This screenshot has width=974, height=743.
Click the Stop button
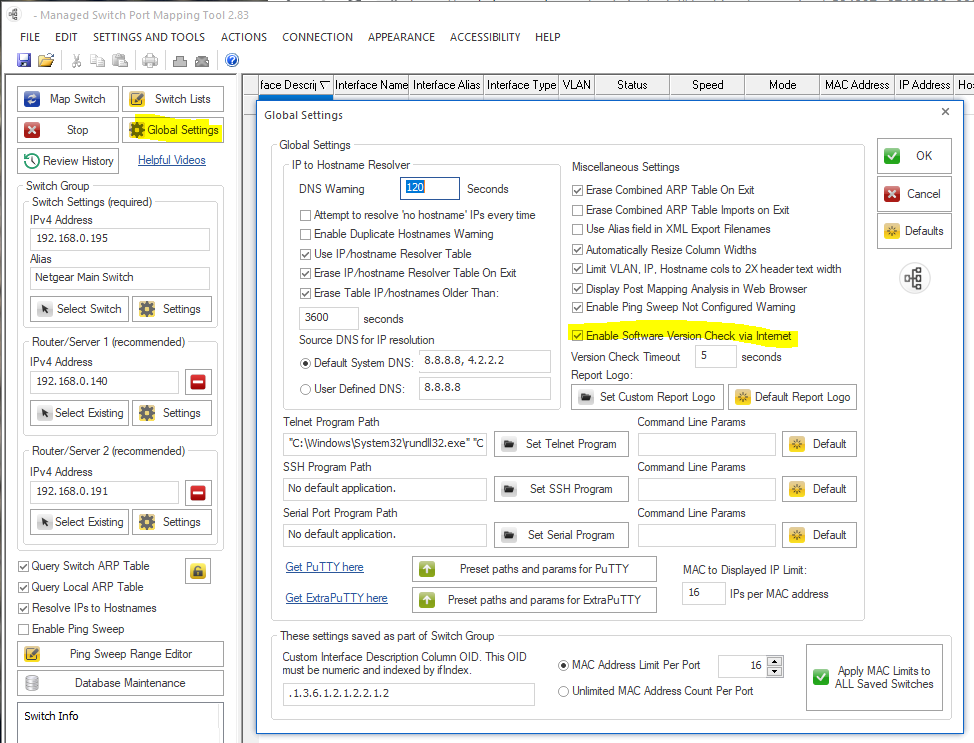(x=68, y=130)
